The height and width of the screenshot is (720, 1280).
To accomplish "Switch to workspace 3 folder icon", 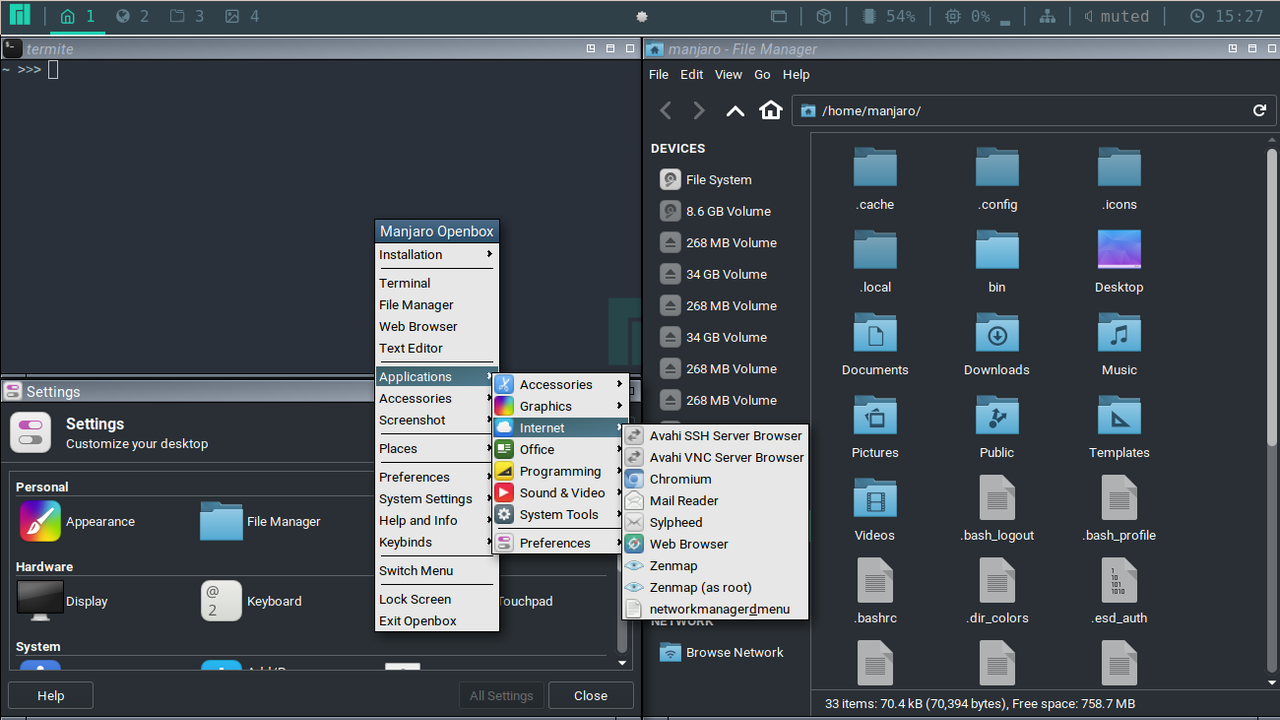I will [x=177, y=16].
